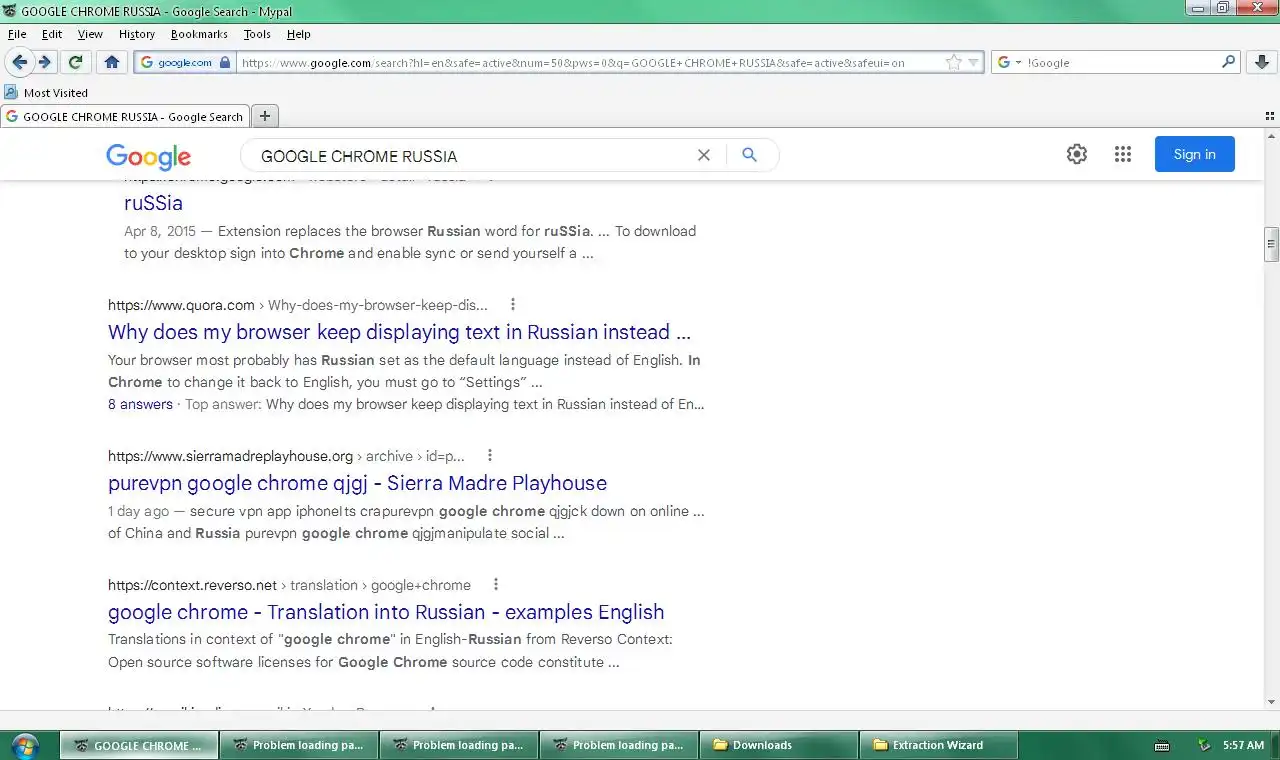
Task: Open more options dots for reverso result
Action: click(495, 584)
